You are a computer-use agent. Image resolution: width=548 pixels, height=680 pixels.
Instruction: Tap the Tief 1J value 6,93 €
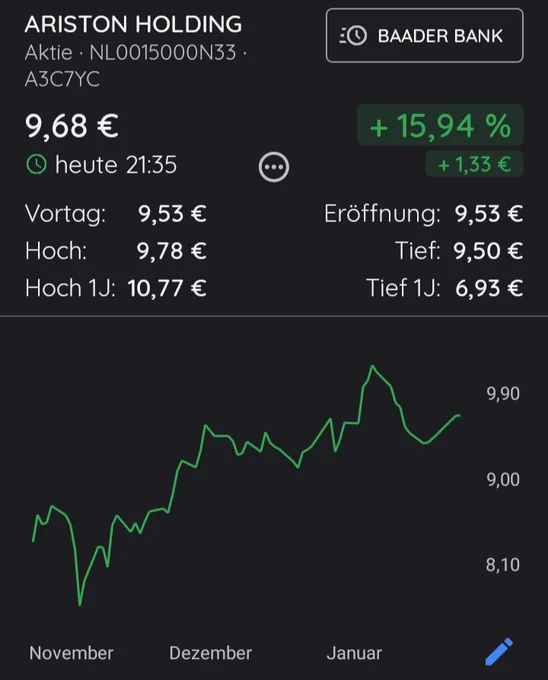(x=489, y=288)
